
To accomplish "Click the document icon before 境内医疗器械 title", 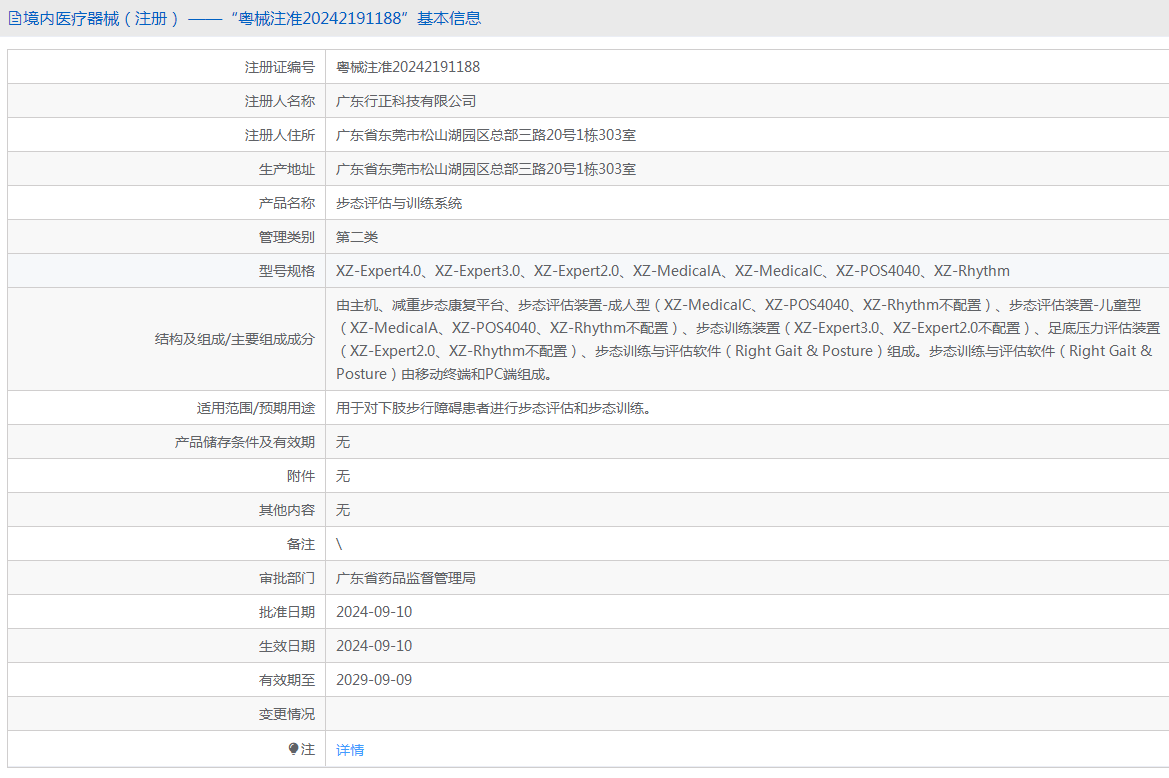I will [15, 19].
